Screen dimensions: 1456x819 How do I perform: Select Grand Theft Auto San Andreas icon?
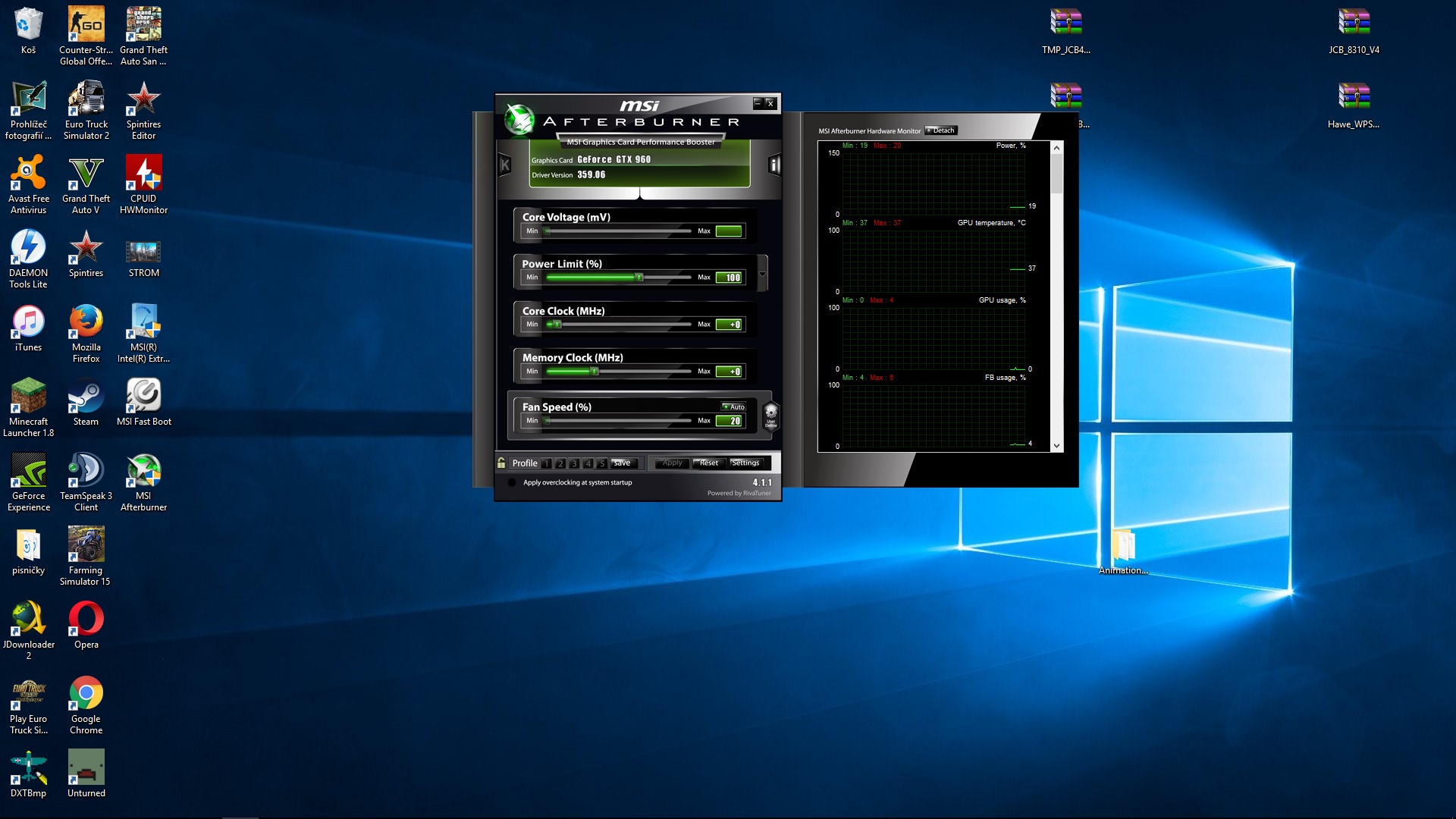click(143, 36)
